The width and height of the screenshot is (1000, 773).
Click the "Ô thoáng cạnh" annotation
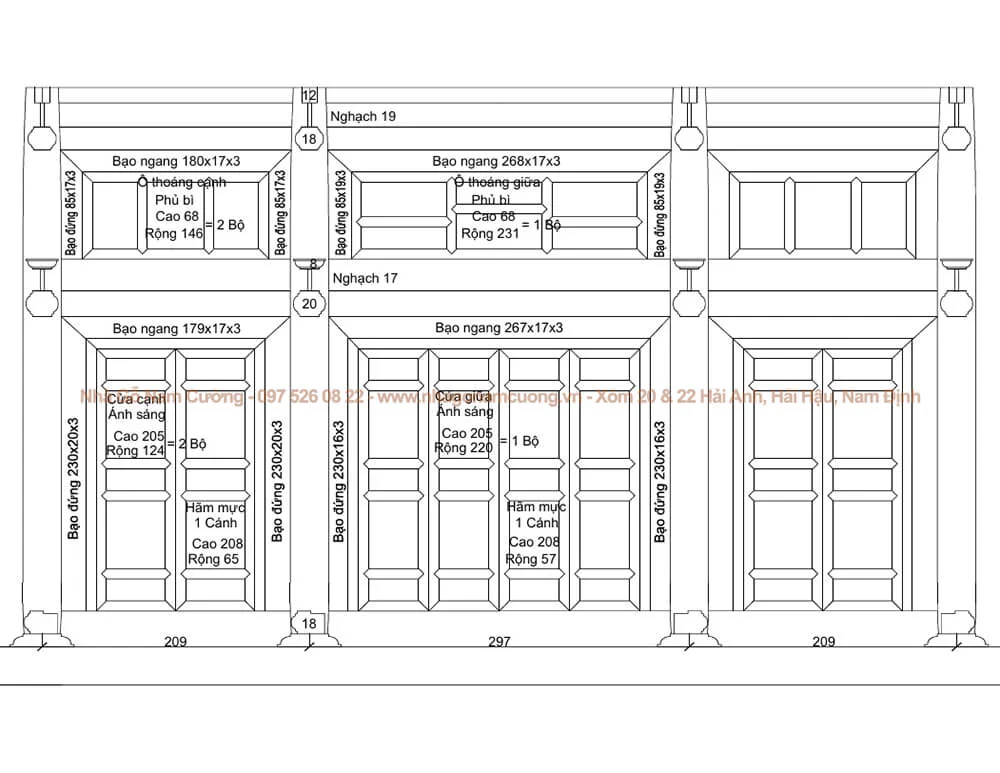[182, 182]
